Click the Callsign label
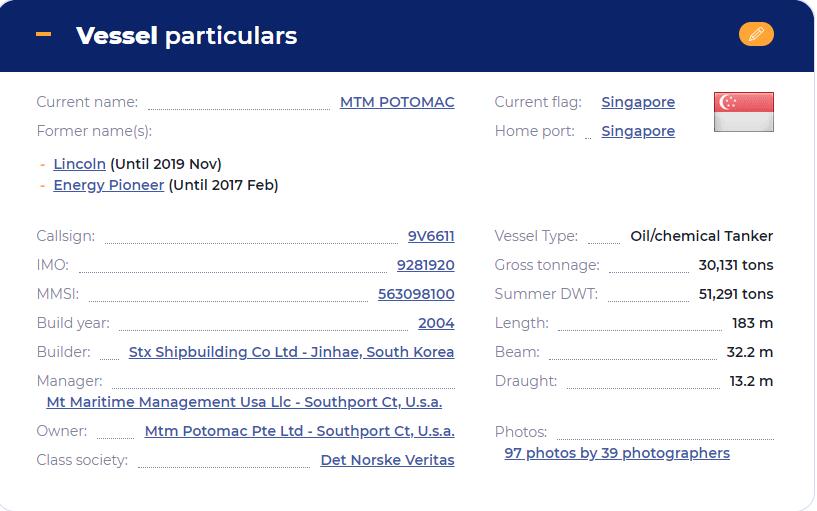This screenshot has height=511, width=817. click(66, 236)
